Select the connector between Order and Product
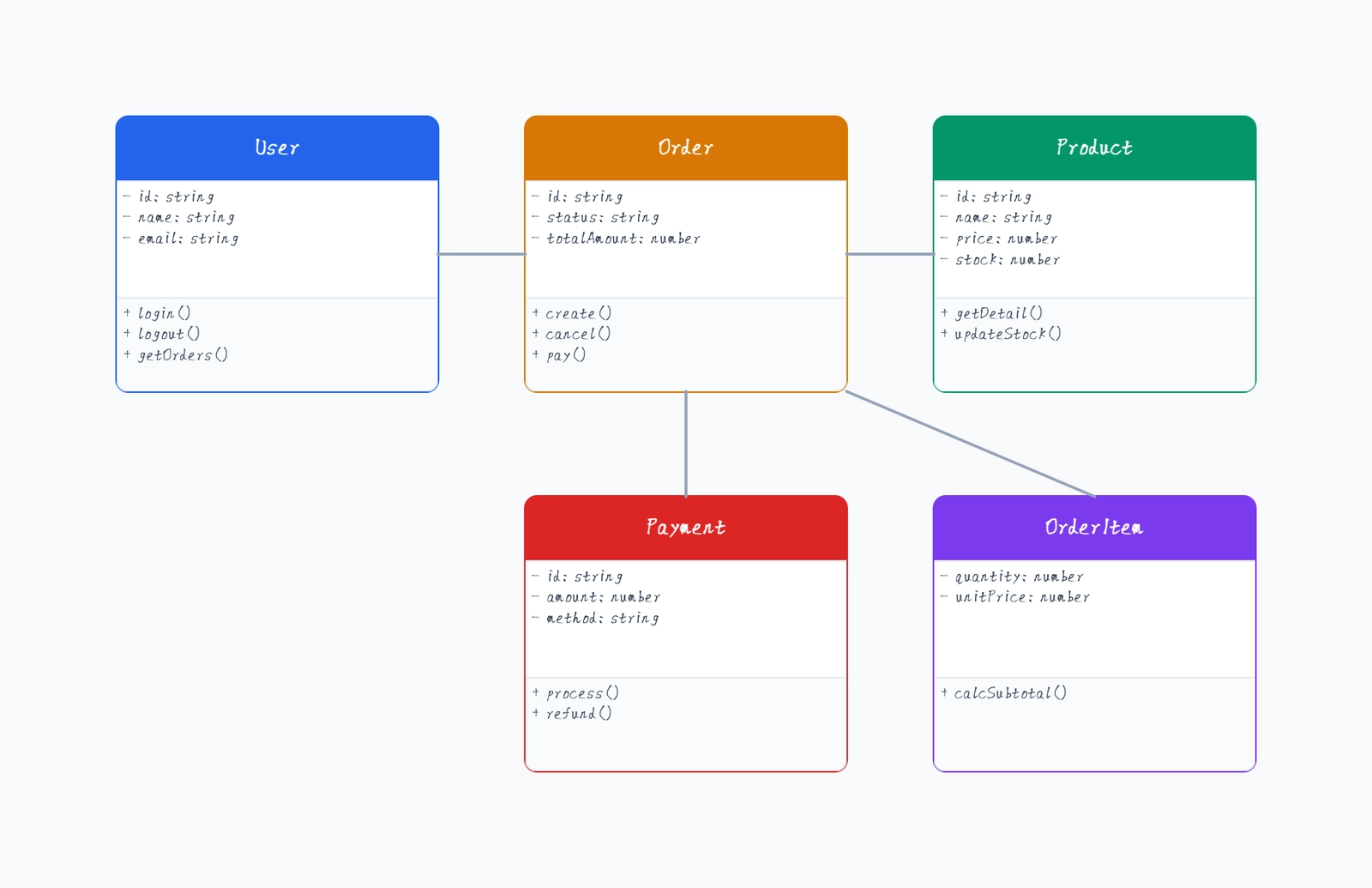1372x888 pixels. coord(890,254)
